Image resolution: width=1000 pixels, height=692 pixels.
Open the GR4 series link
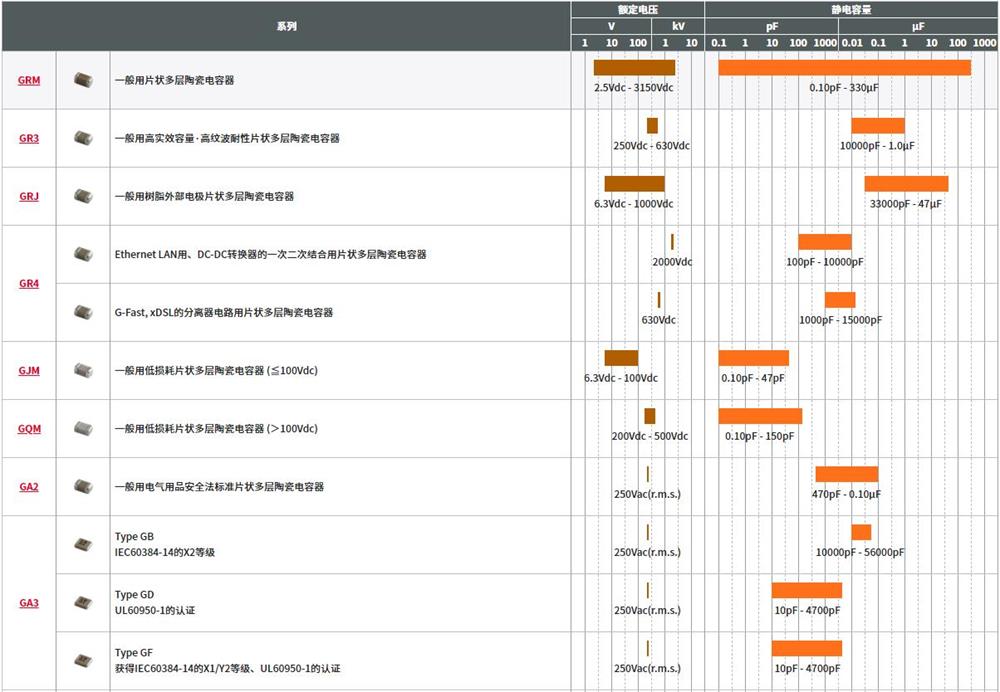29,283
